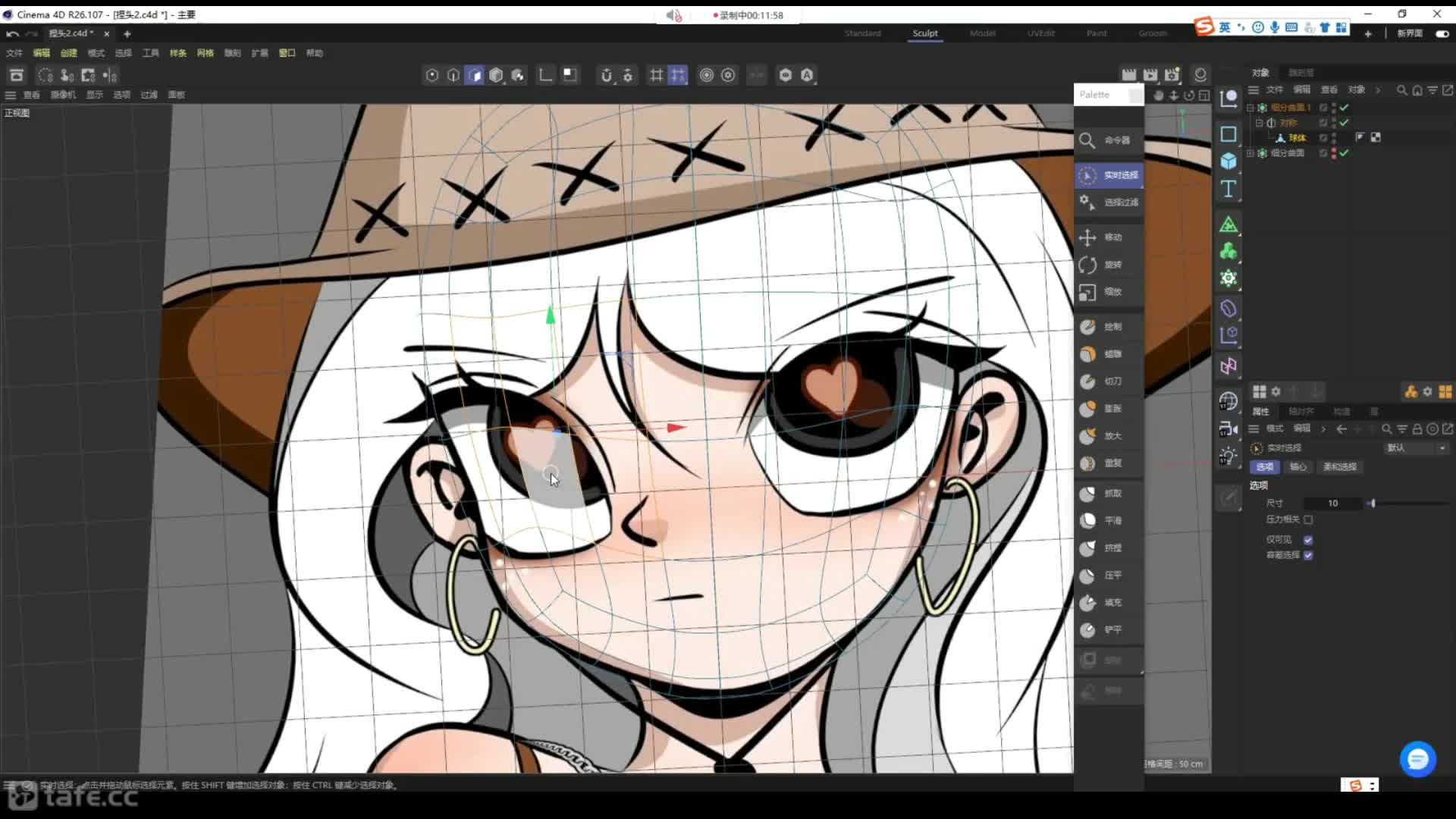The height and width of the screenshot is (819, 1456).
Task: Click the cube primitive icon
Action: coord(1228,161)
